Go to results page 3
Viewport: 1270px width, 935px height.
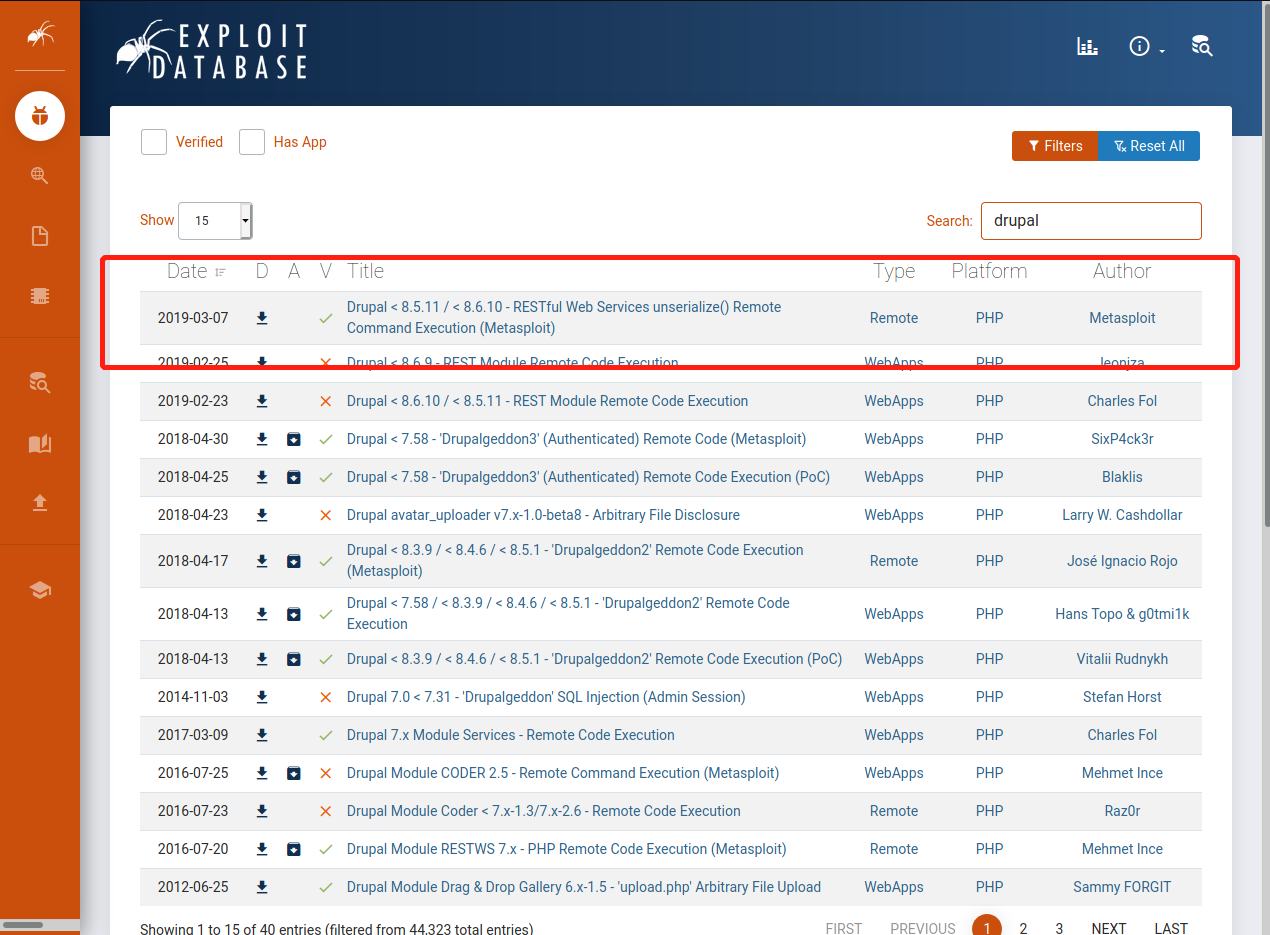point(1059,929)
